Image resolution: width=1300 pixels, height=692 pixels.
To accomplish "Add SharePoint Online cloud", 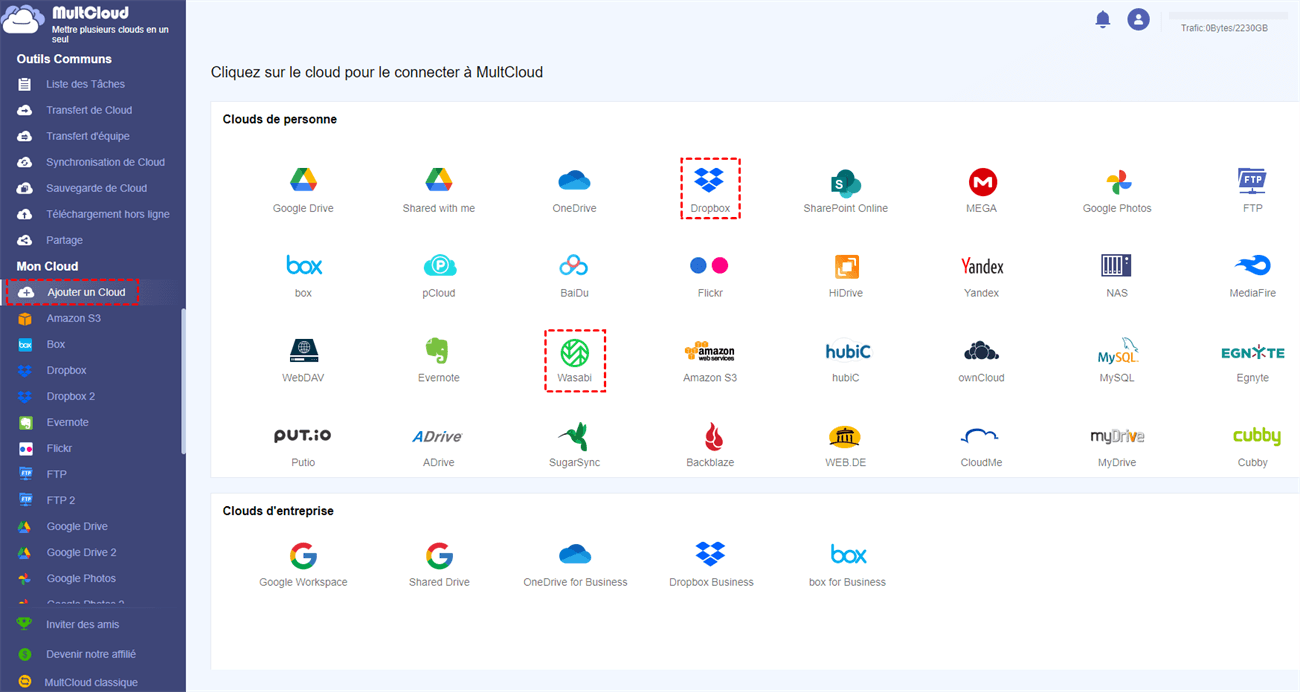I will [x=846, y=182].
